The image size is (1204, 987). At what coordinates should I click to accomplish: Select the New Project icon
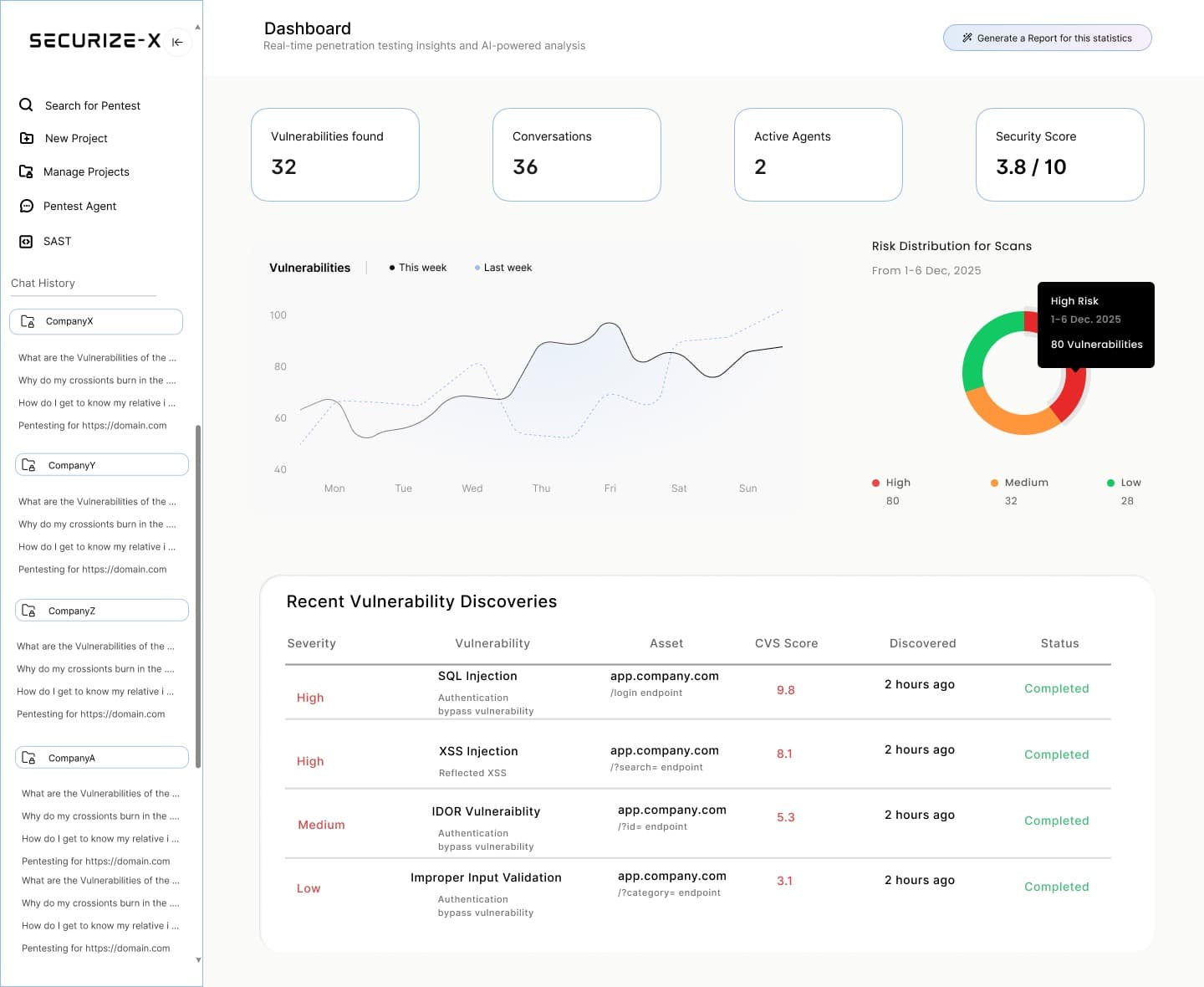pyautogui.click(x=26, y=138)
